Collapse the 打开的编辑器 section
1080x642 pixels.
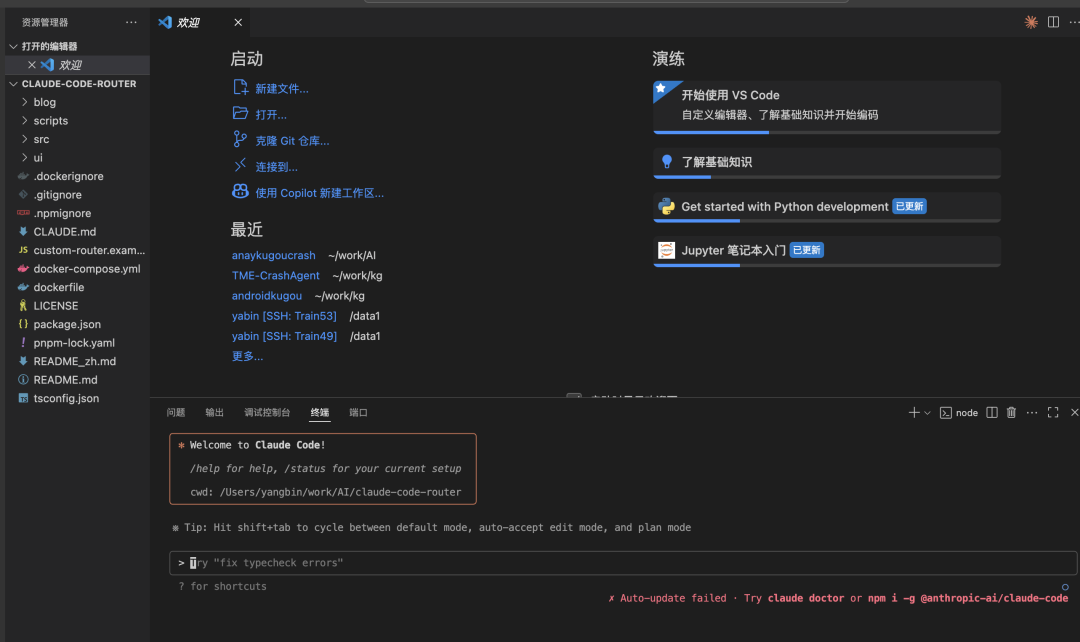[x=13, y=46]
